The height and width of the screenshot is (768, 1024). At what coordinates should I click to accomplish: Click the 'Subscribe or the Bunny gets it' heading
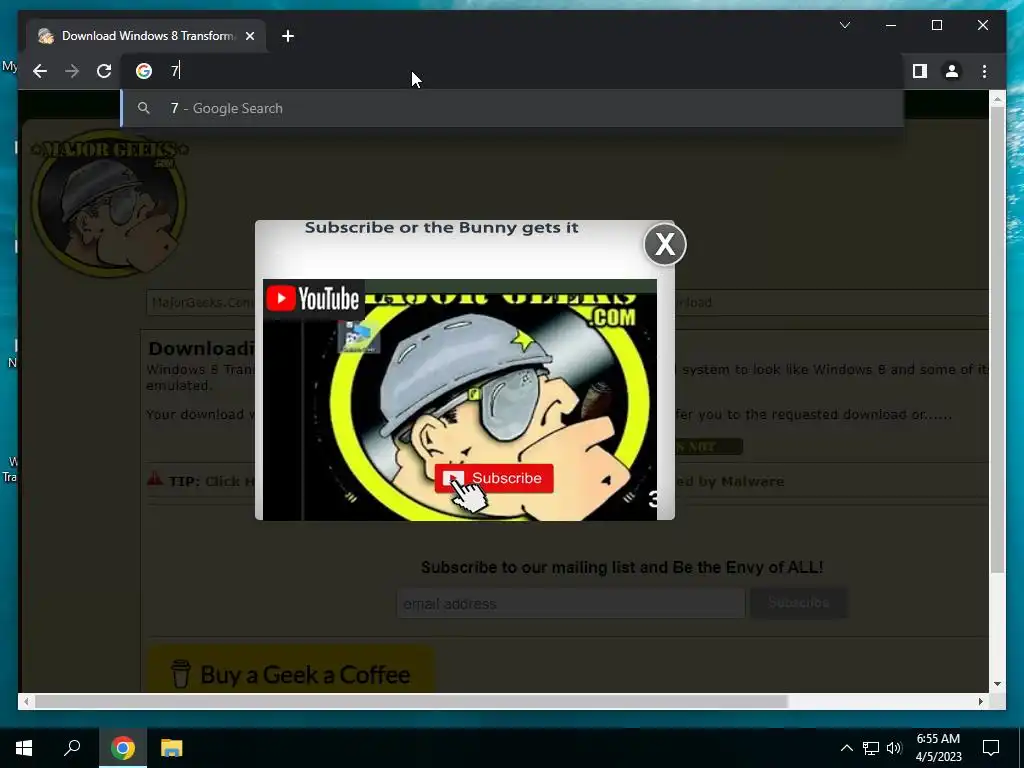441,228
